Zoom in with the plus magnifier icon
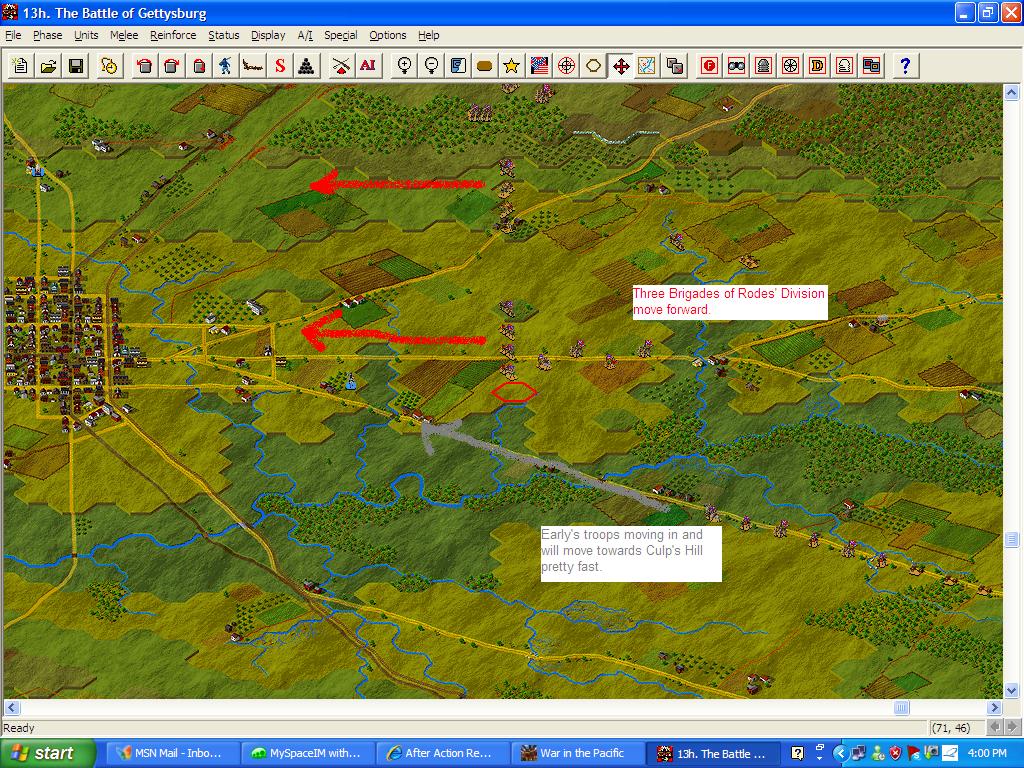 pyautogui.click(x=404, y=65)
